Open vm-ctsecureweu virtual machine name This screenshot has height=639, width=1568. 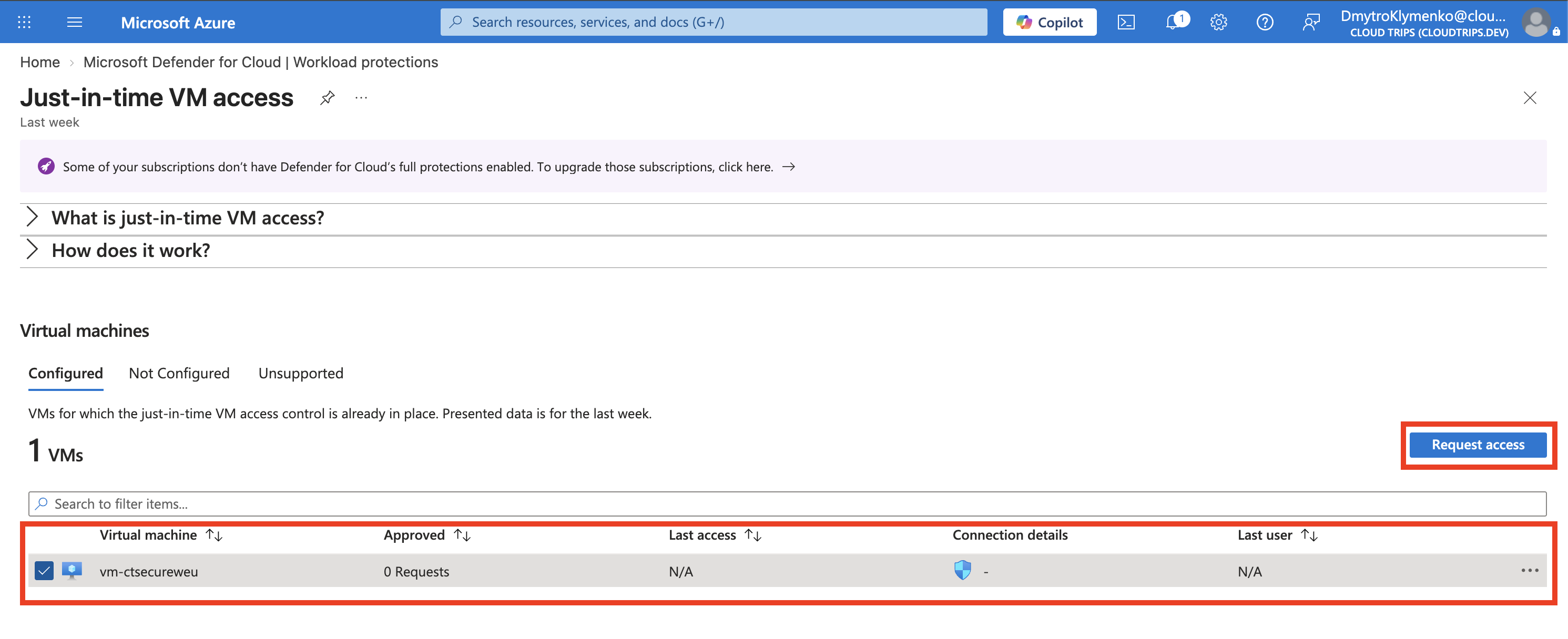[x=148, y=571]
